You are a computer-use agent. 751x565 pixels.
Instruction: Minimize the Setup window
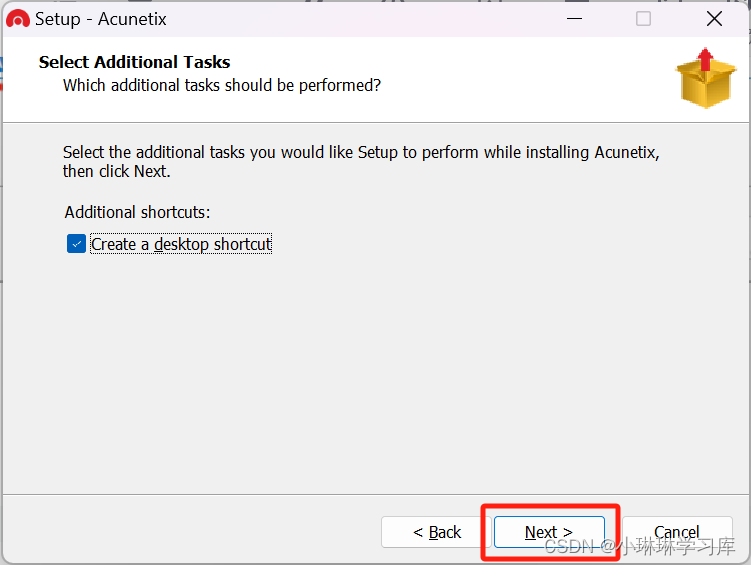point(574,19)
